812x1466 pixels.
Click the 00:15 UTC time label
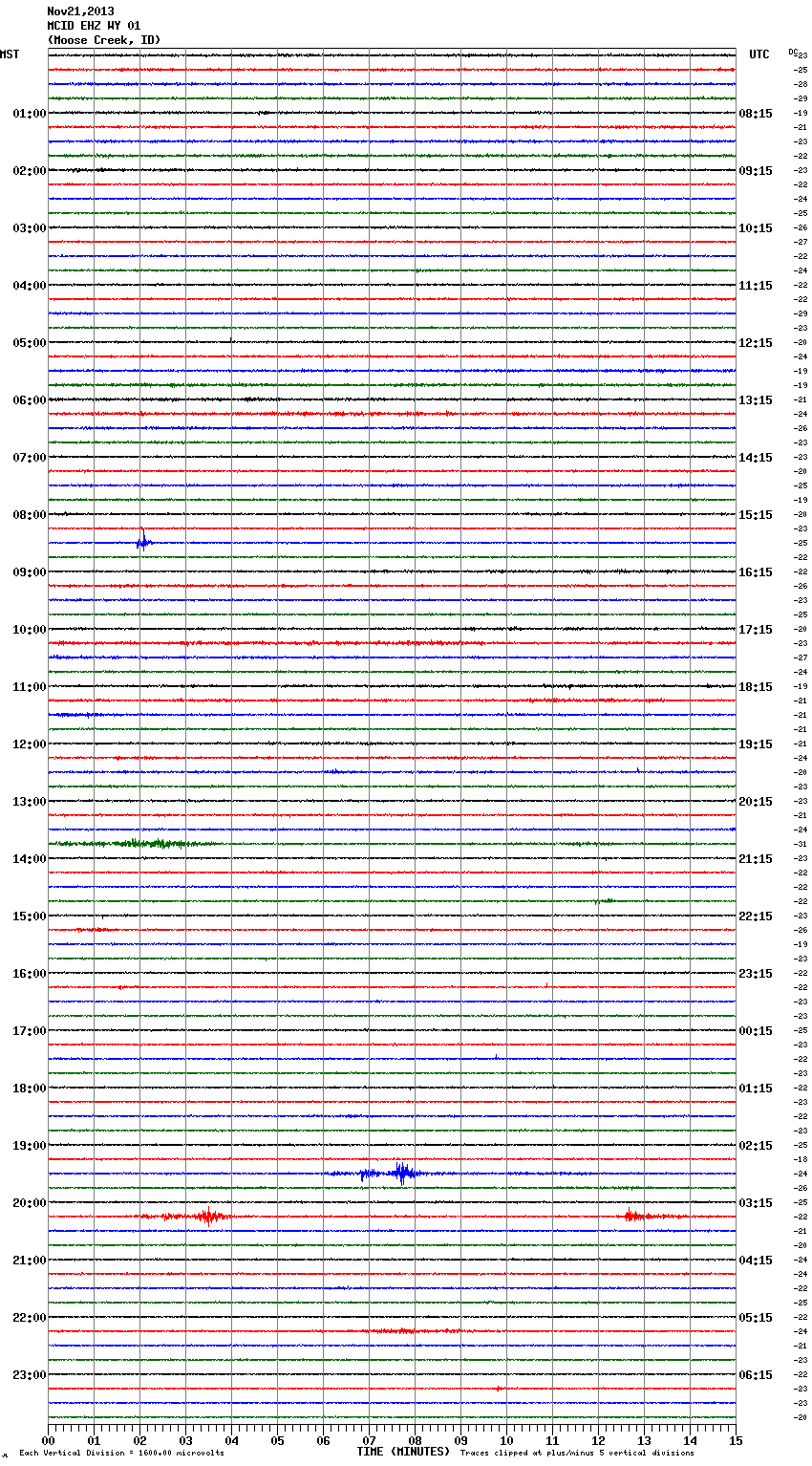(x=756, y=1031)
